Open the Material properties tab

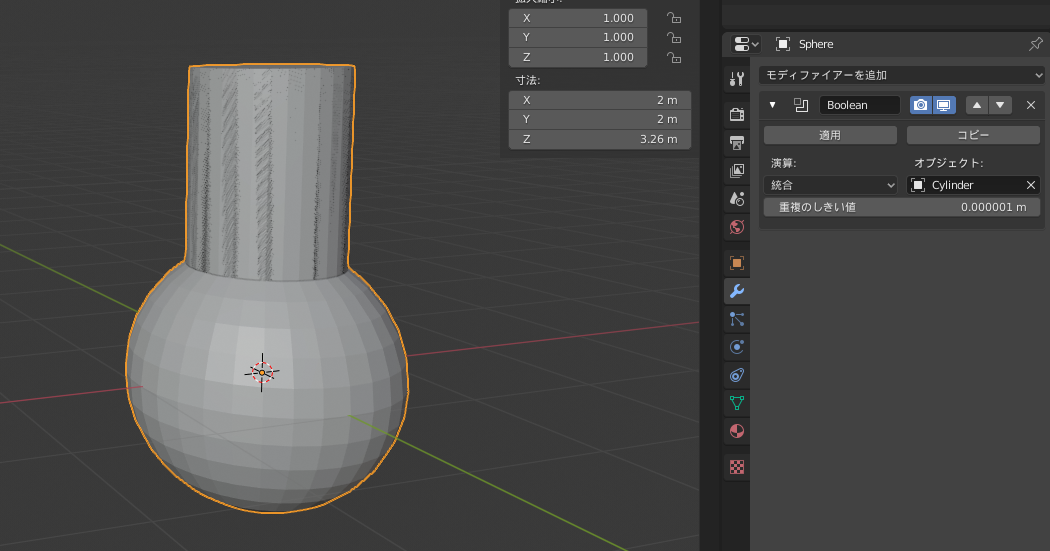click(737, 431)
